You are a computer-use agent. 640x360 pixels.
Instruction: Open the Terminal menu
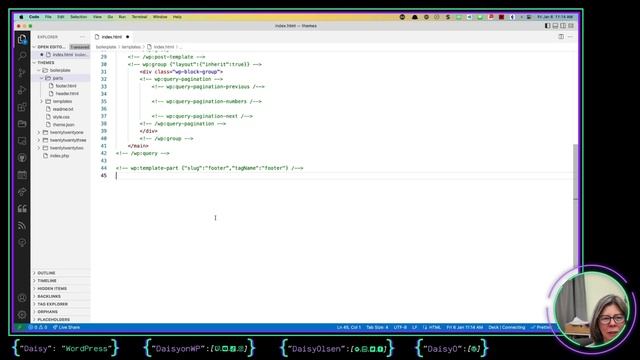(x=139, y=17)
